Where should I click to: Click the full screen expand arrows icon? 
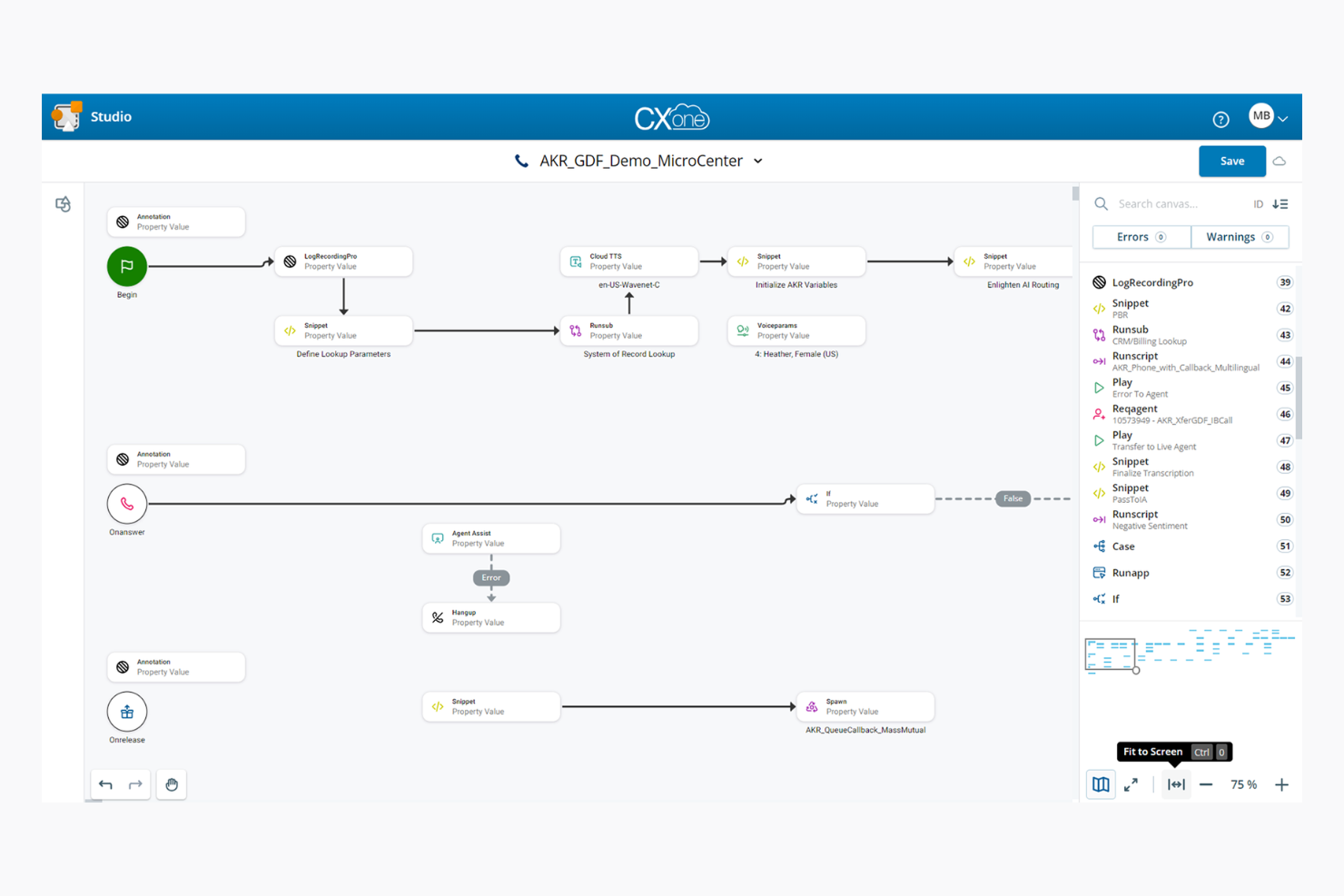pos(1131,784)
